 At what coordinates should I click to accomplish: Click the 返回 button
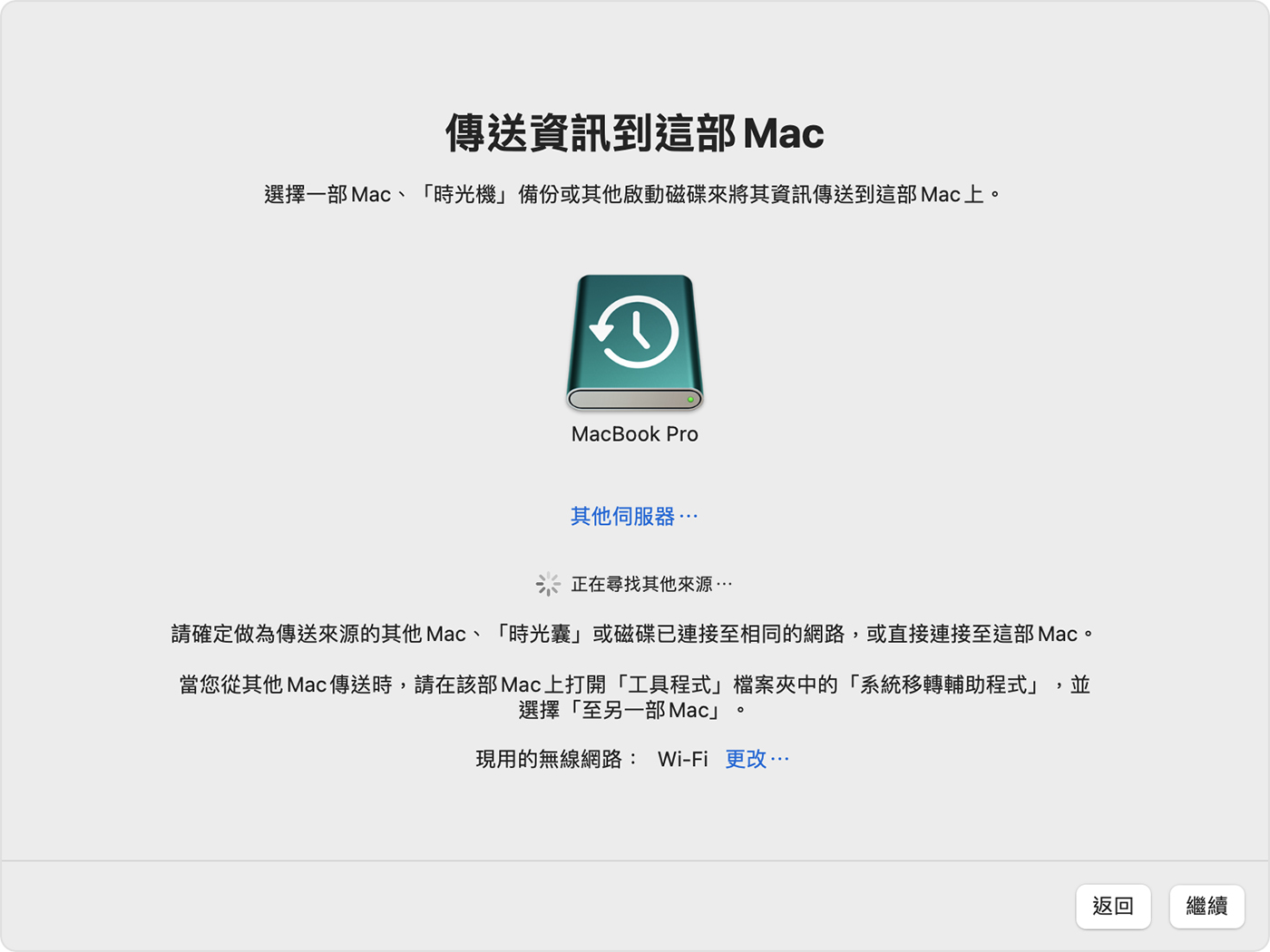[1113, 906]
